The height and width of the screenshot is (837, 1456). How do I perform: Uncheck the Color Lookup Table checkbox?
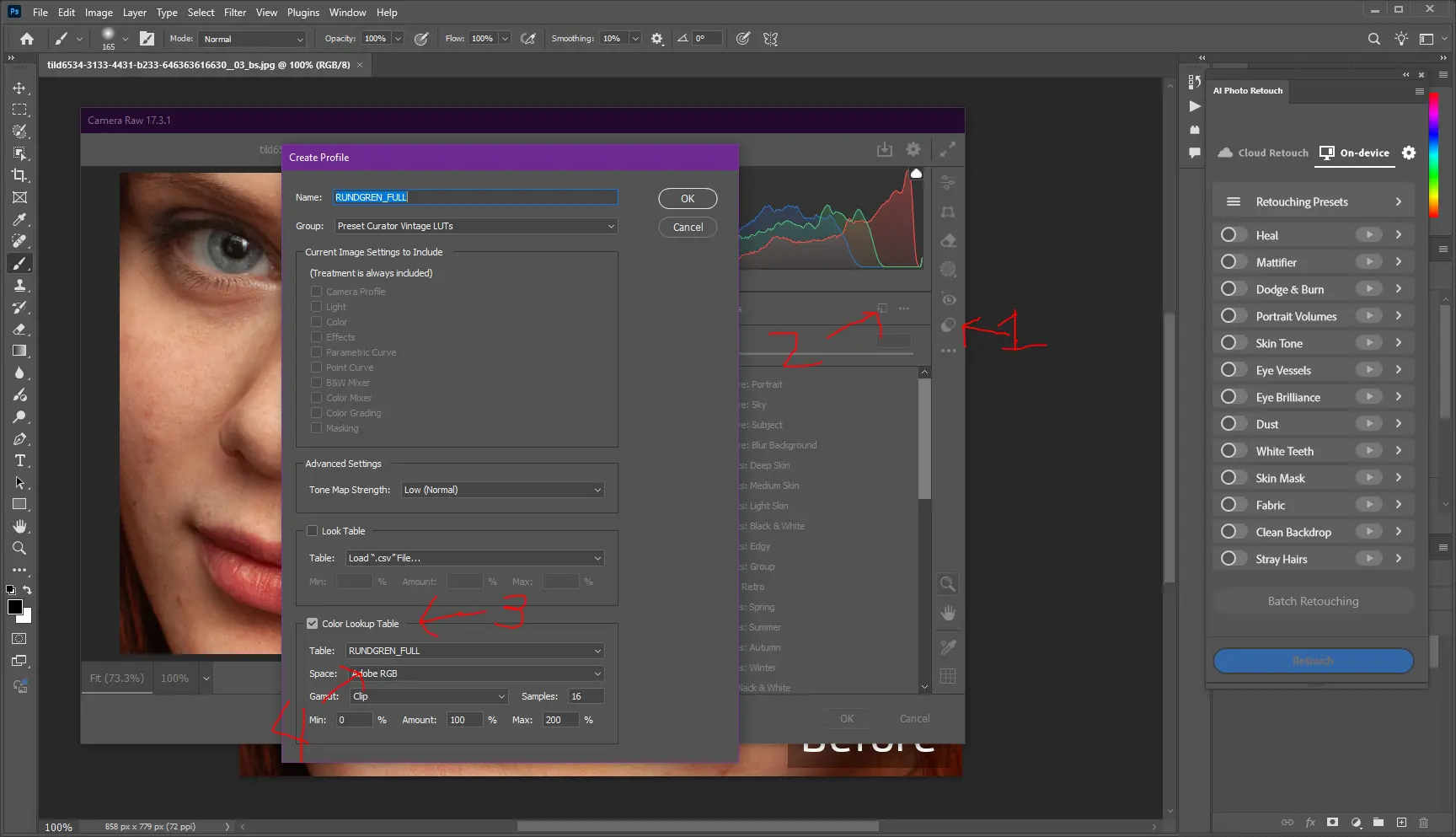(x=313, y=624)
